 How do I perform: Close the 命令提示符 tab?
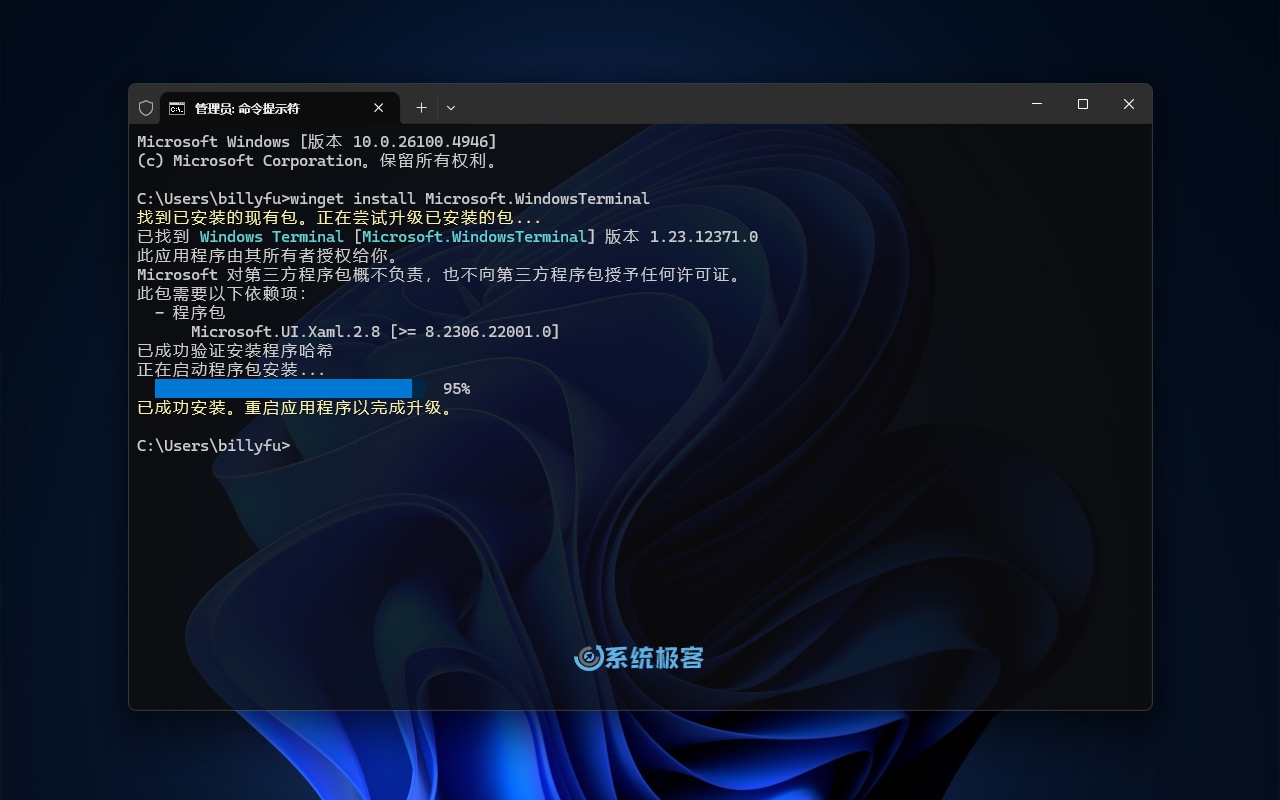pyautogui.click(x=379, y=108)
